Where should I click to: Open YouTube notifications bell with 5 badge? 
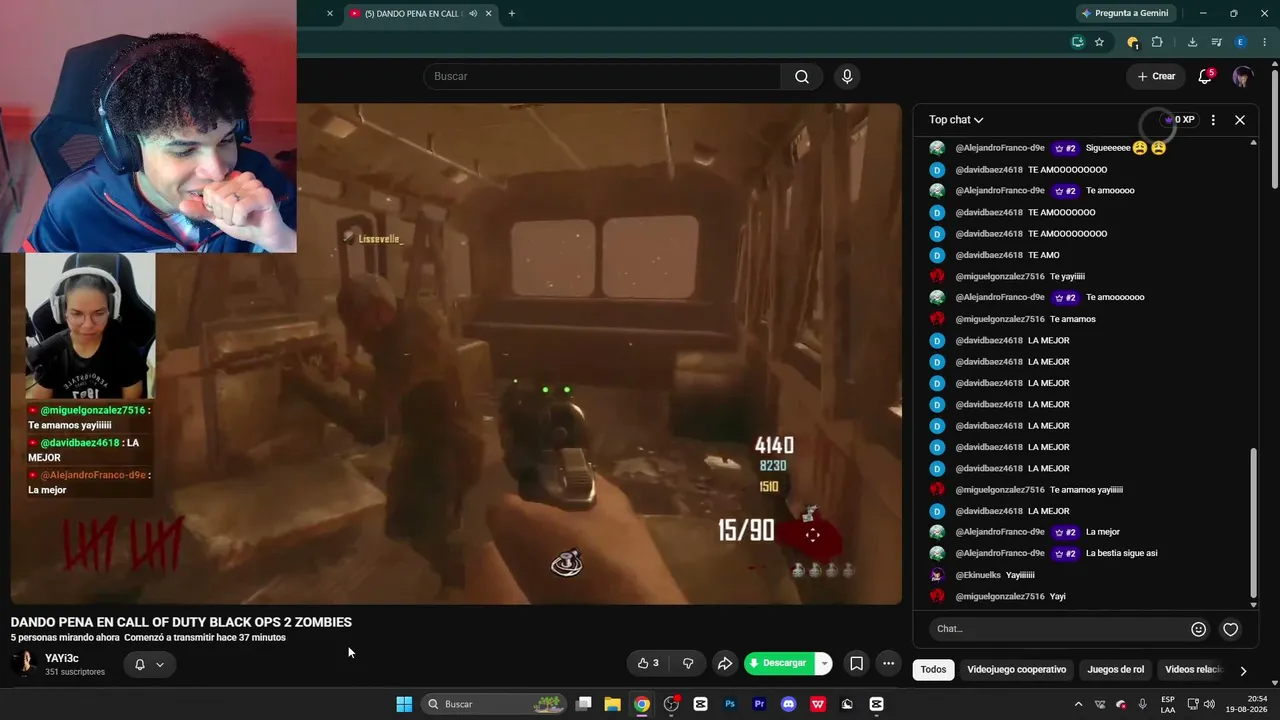1206,77
